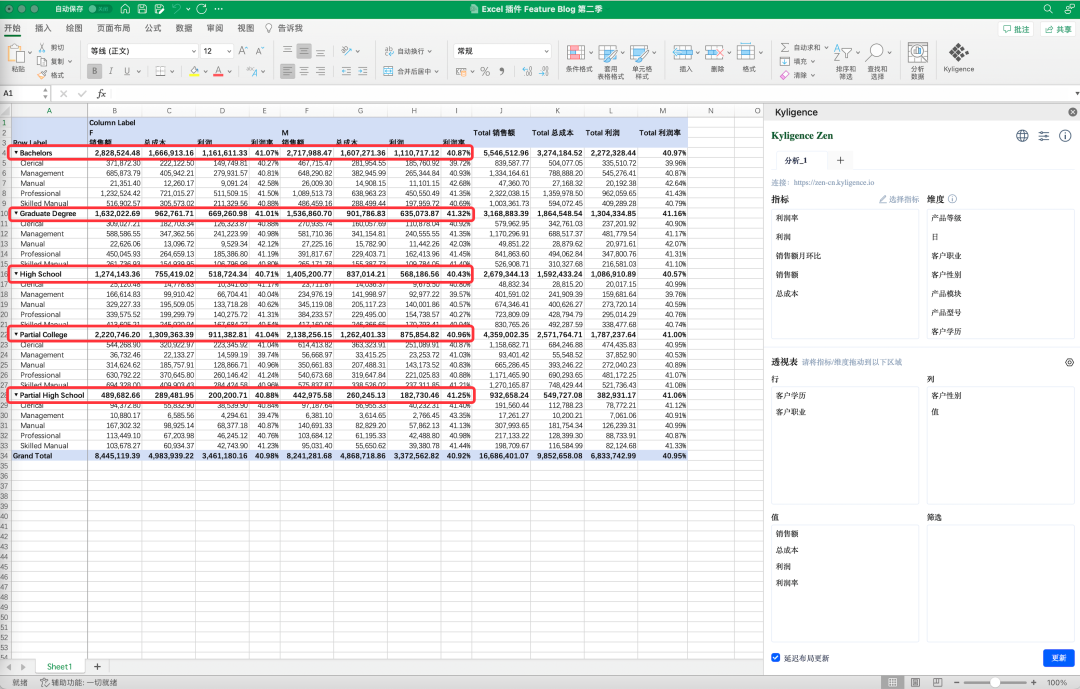This screenshot has height=689, width=1080.
Task: Click the Analyze Data (分析数据) ribbon icon
Action: [916, 53]
